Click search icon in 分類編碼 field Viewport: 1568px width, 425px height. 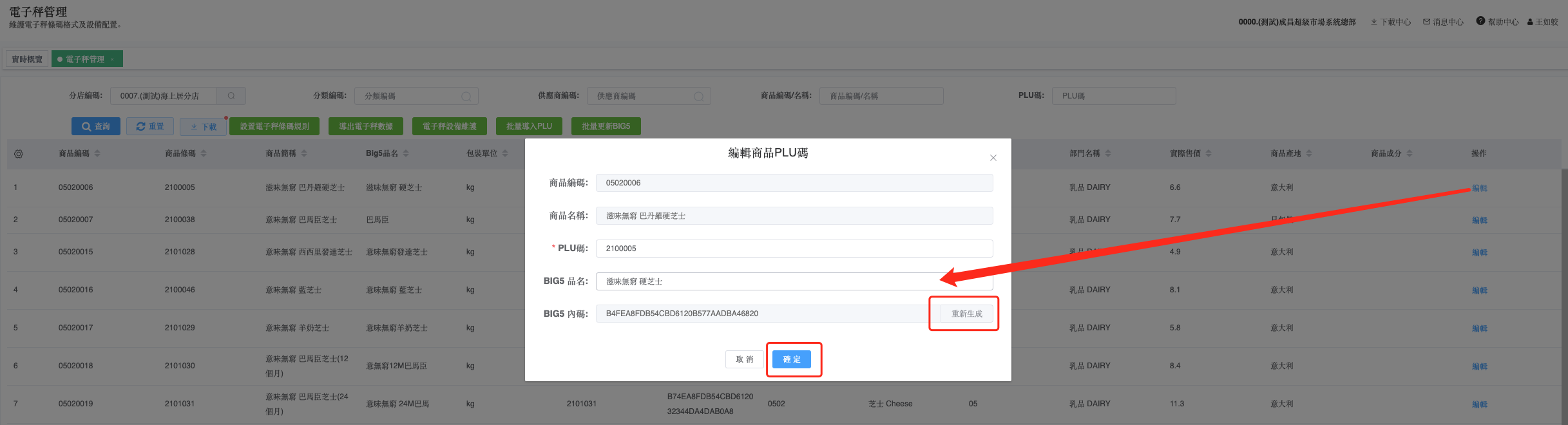(x=466, y=97)
